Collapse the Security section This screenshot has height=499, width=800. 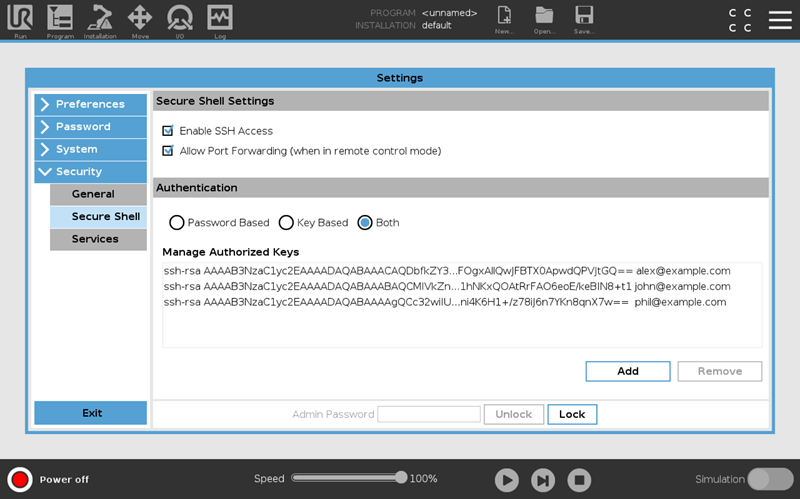[90, 172]
